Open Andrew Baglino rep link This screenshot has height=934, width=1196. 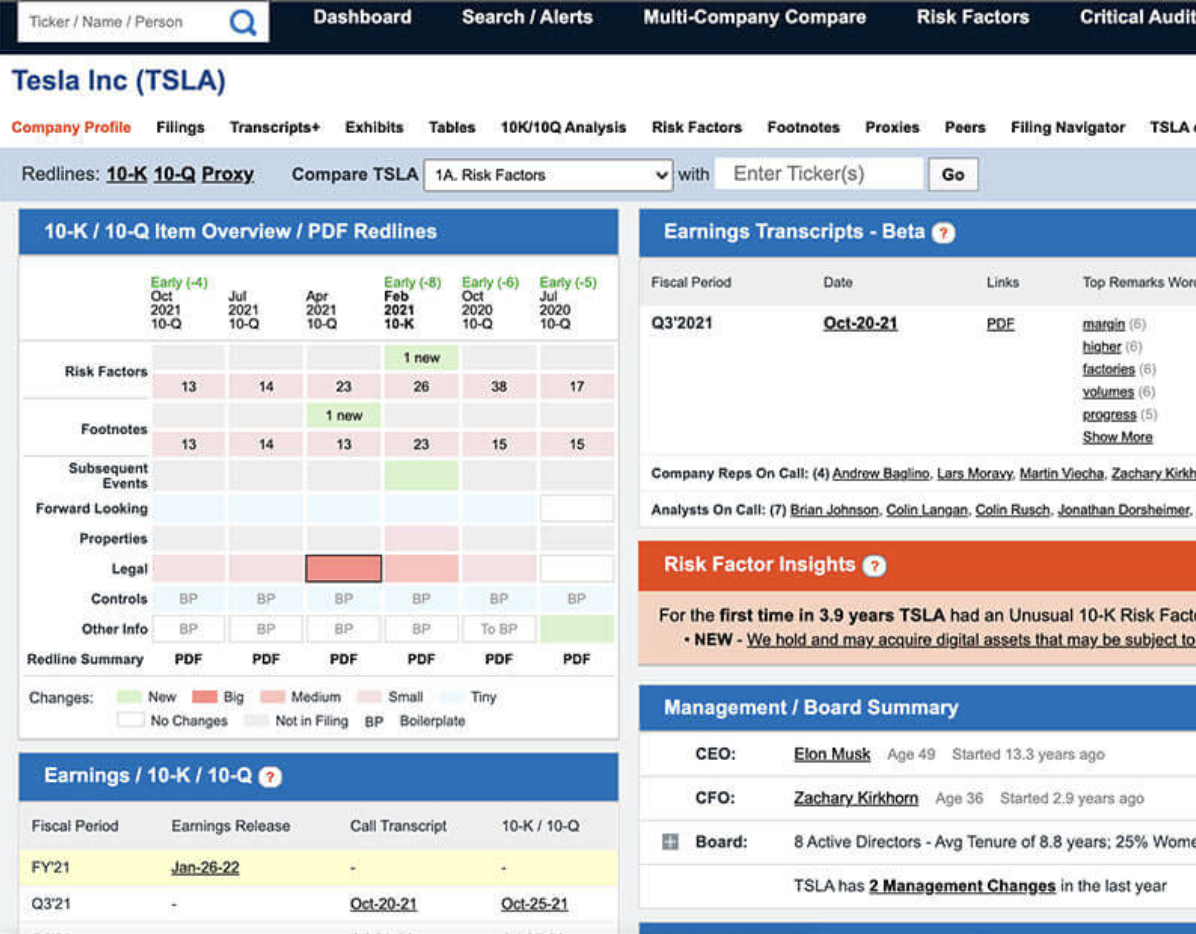click(x=880, y=473)
